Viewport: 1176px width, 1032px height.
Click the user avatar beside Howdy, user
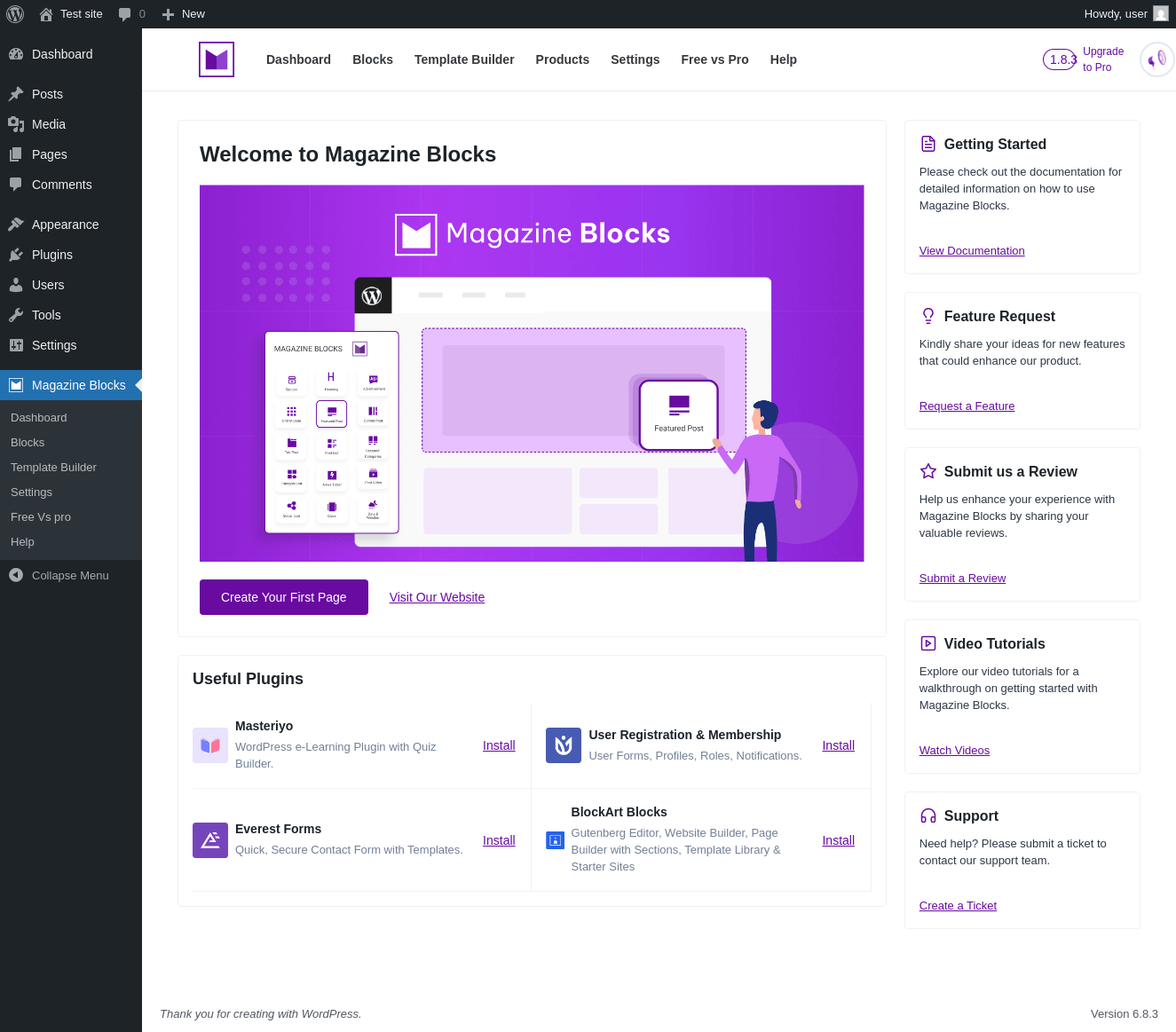click(x=1161, y=13)
